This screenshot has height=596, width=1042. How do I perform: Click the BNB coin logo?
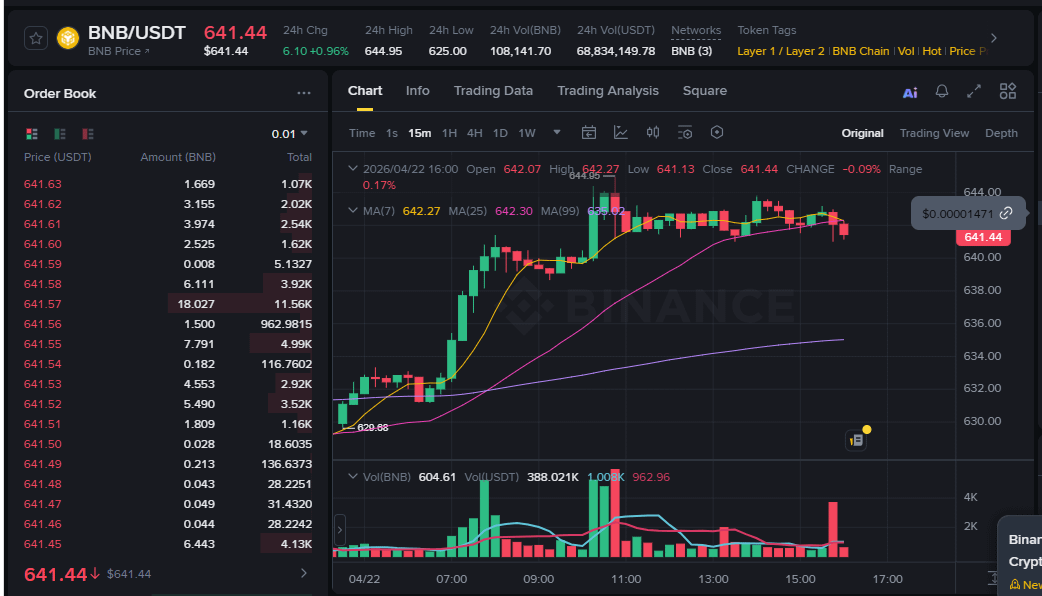[68, 39]
